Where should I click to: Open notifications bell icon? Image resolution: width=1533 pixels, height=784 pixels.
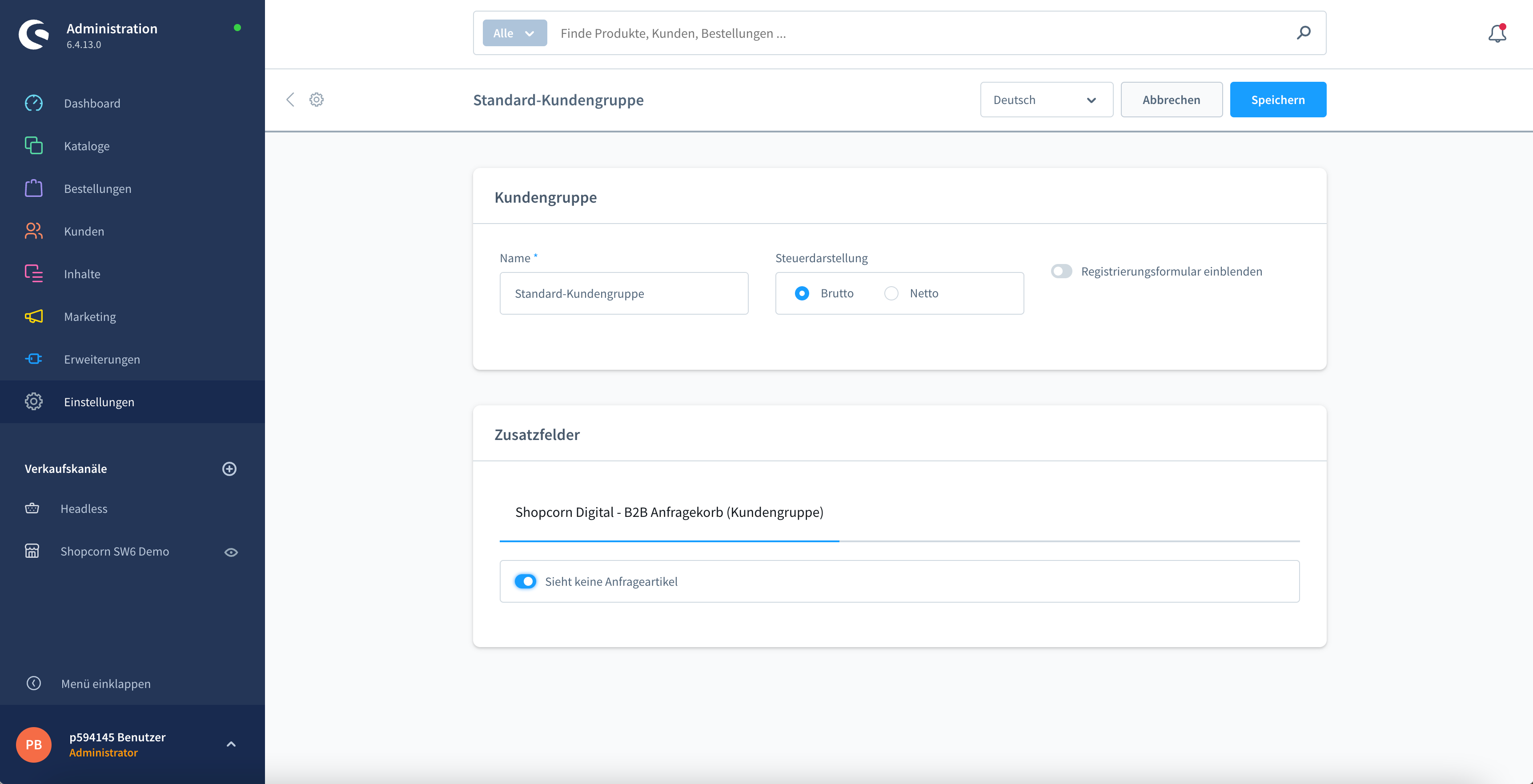pos(1497,33)
